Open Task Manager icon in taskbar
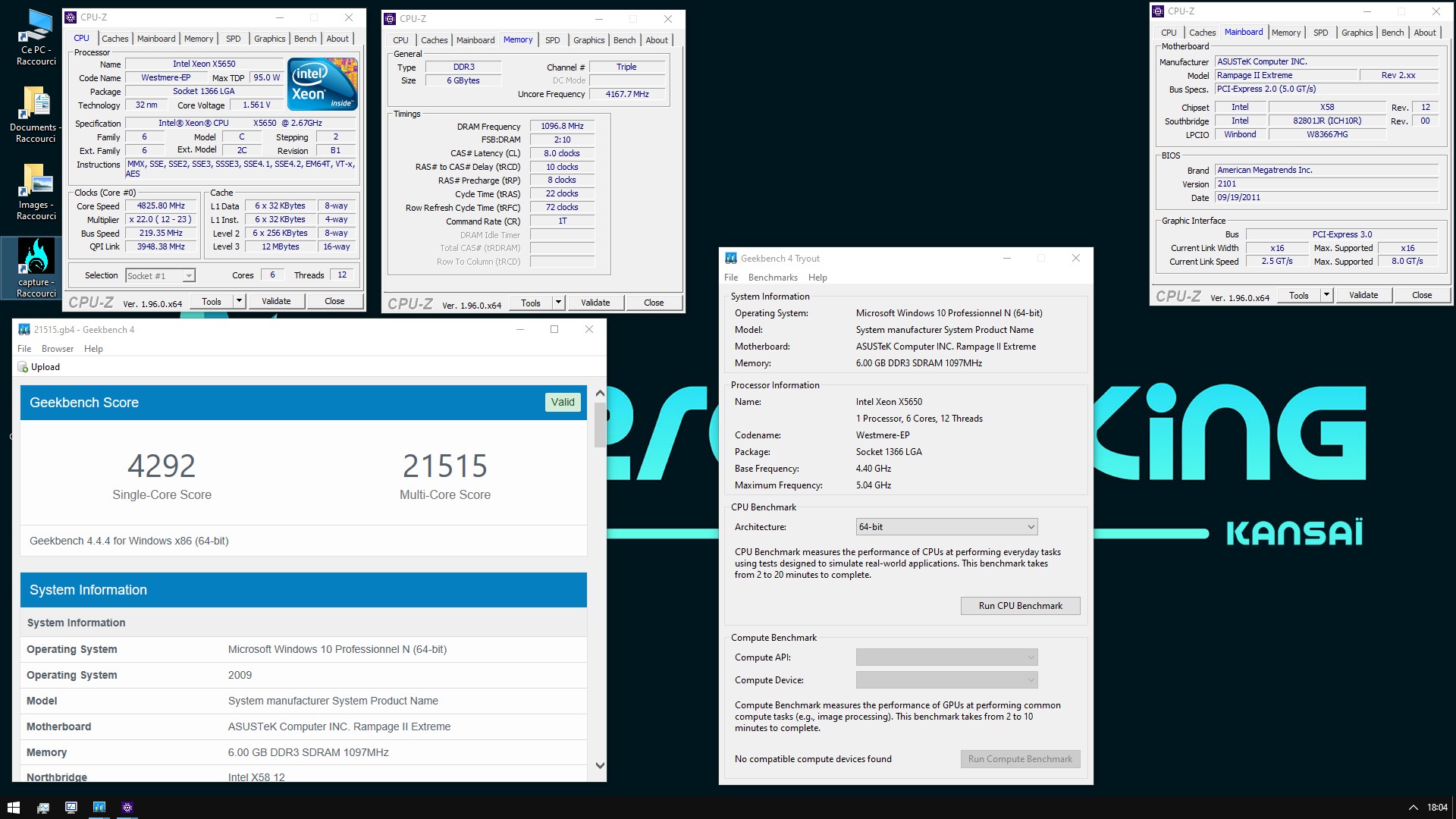 (42, 808)
